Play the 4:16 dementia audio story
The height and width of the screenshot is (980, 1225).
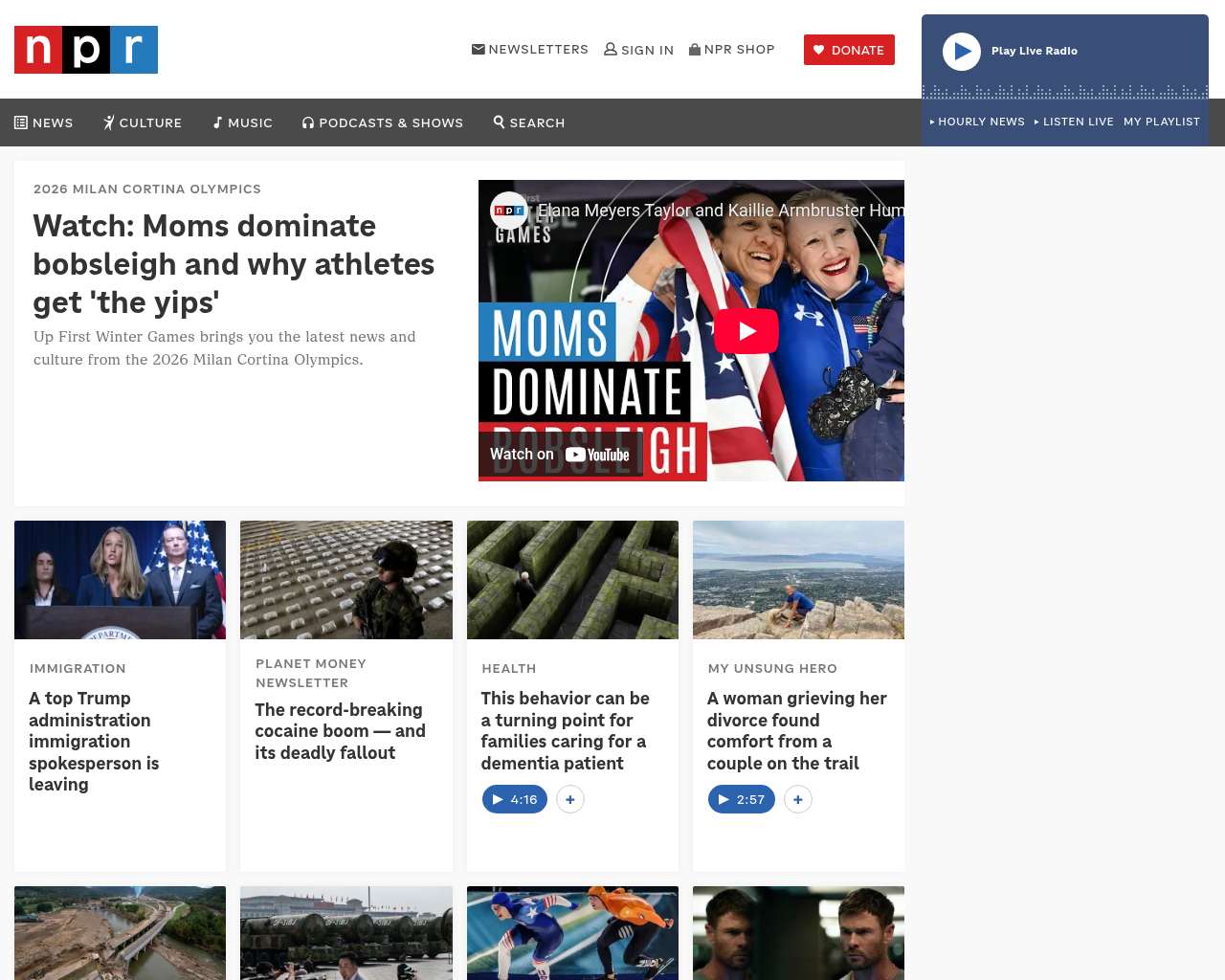coord(515,799)
